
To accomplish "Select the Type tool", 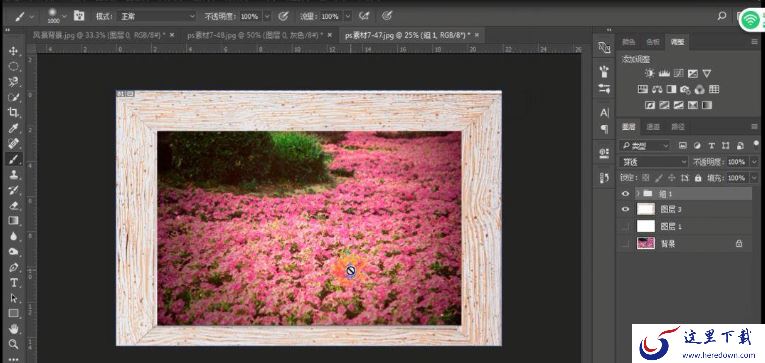I will (13, 282).
